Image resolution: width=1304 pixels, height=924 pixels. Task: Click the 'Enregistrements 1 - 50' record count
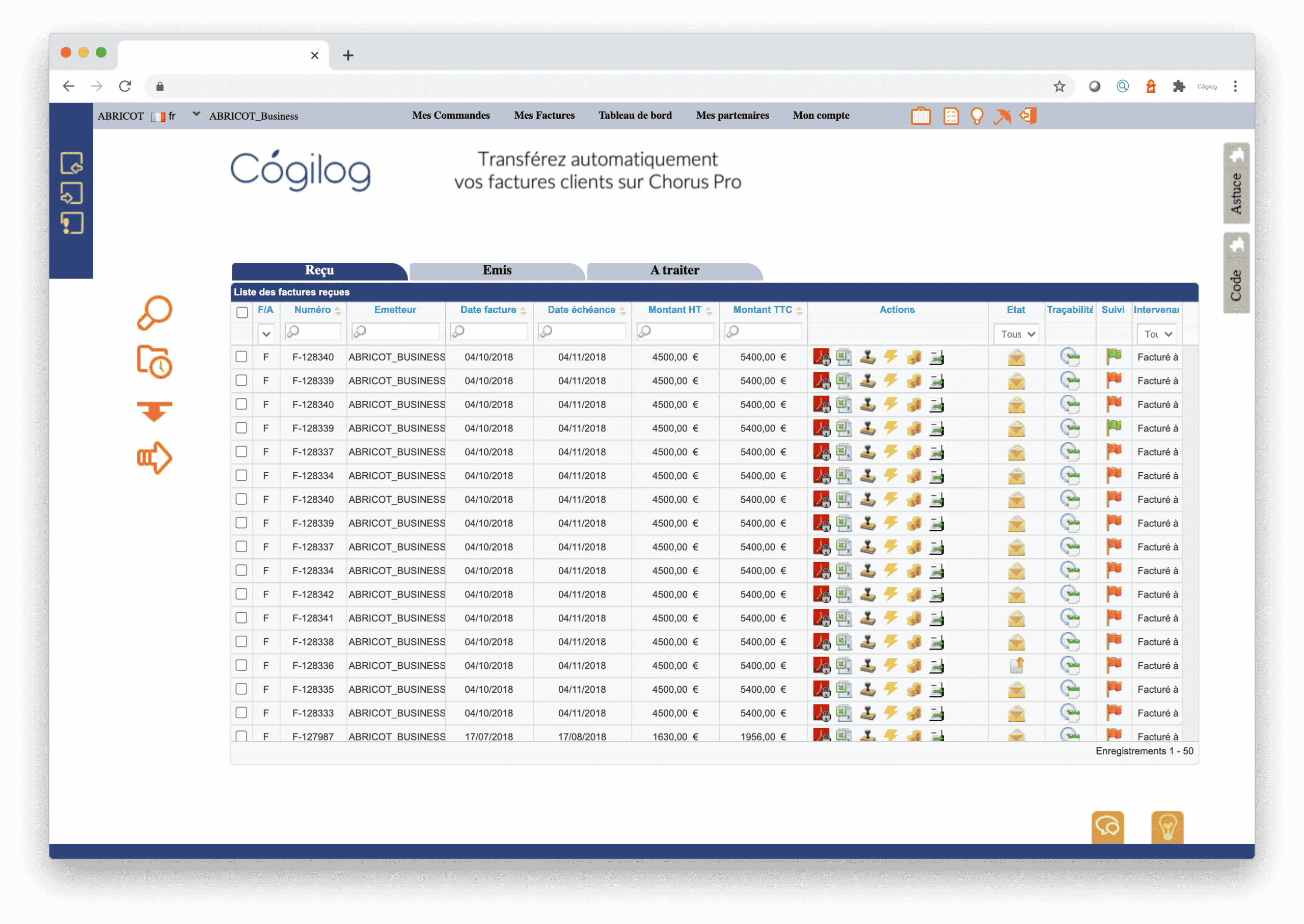(x=1144, y=752)
